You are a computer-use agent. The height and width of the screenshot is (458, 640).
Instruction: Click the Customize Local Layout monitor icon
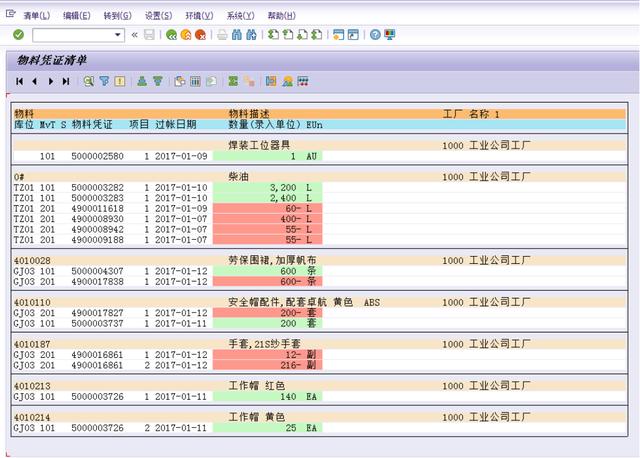point(390,35)
